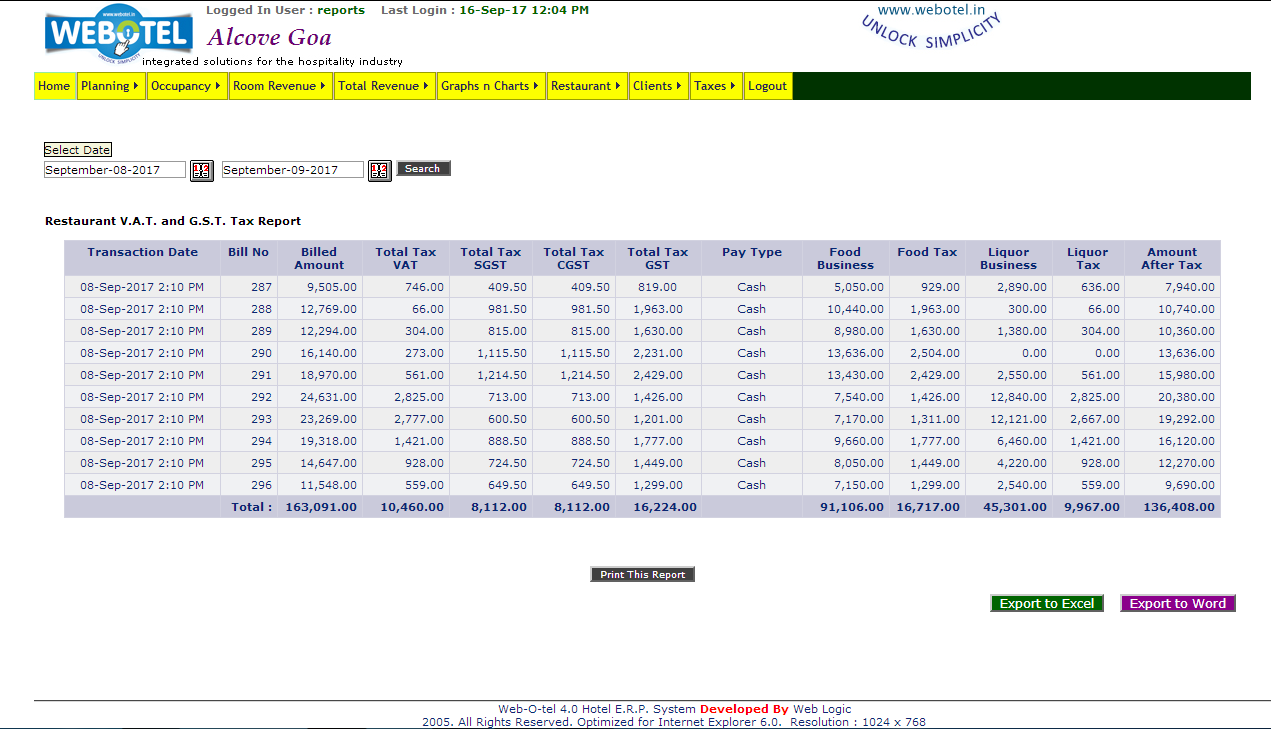The height and width of the screenshot is (729, 1271).
Task: Click the Amount After Tax column header
Action: [1172, 259]
